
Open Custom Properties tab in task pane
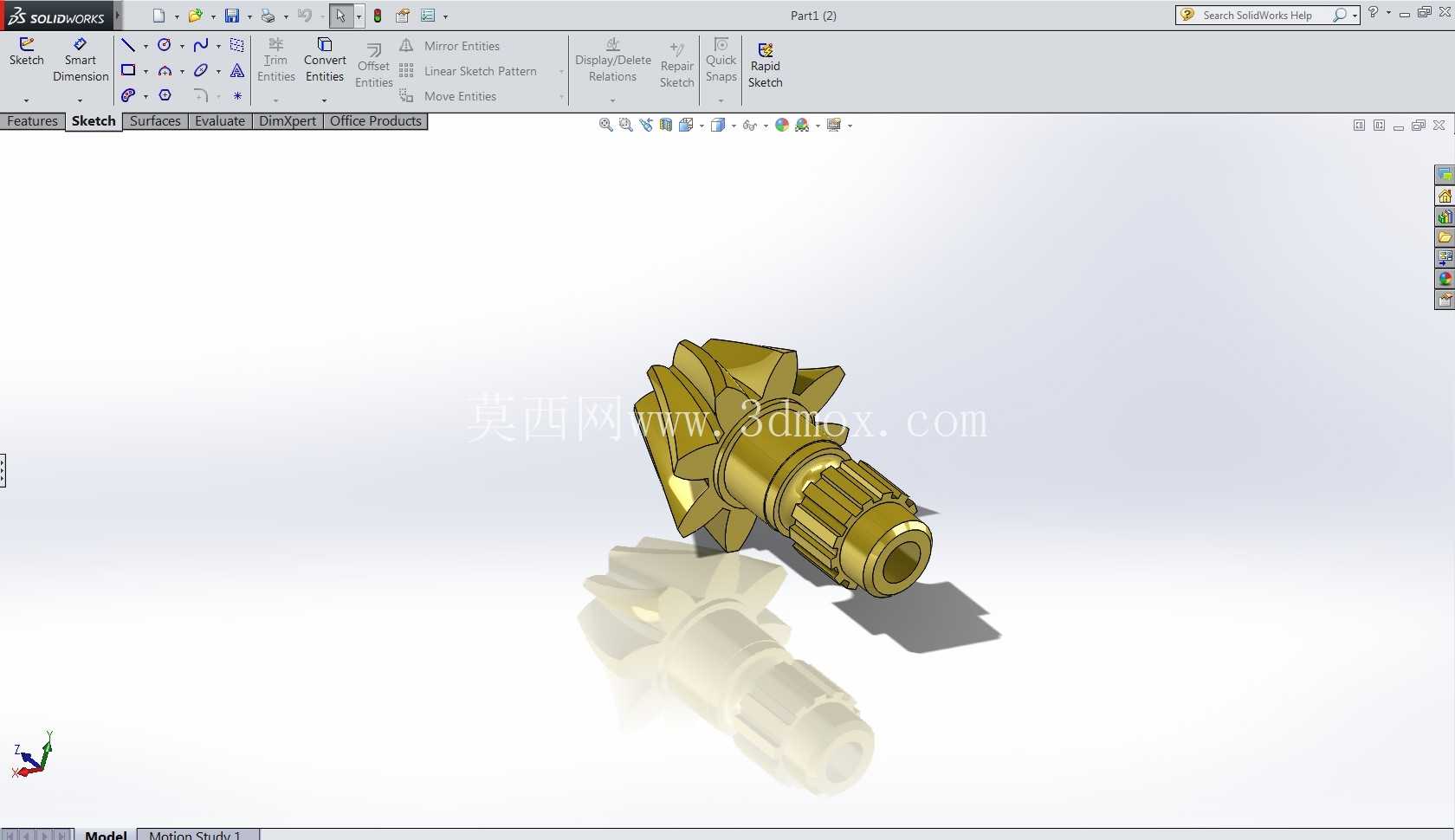coord(1445,300)
